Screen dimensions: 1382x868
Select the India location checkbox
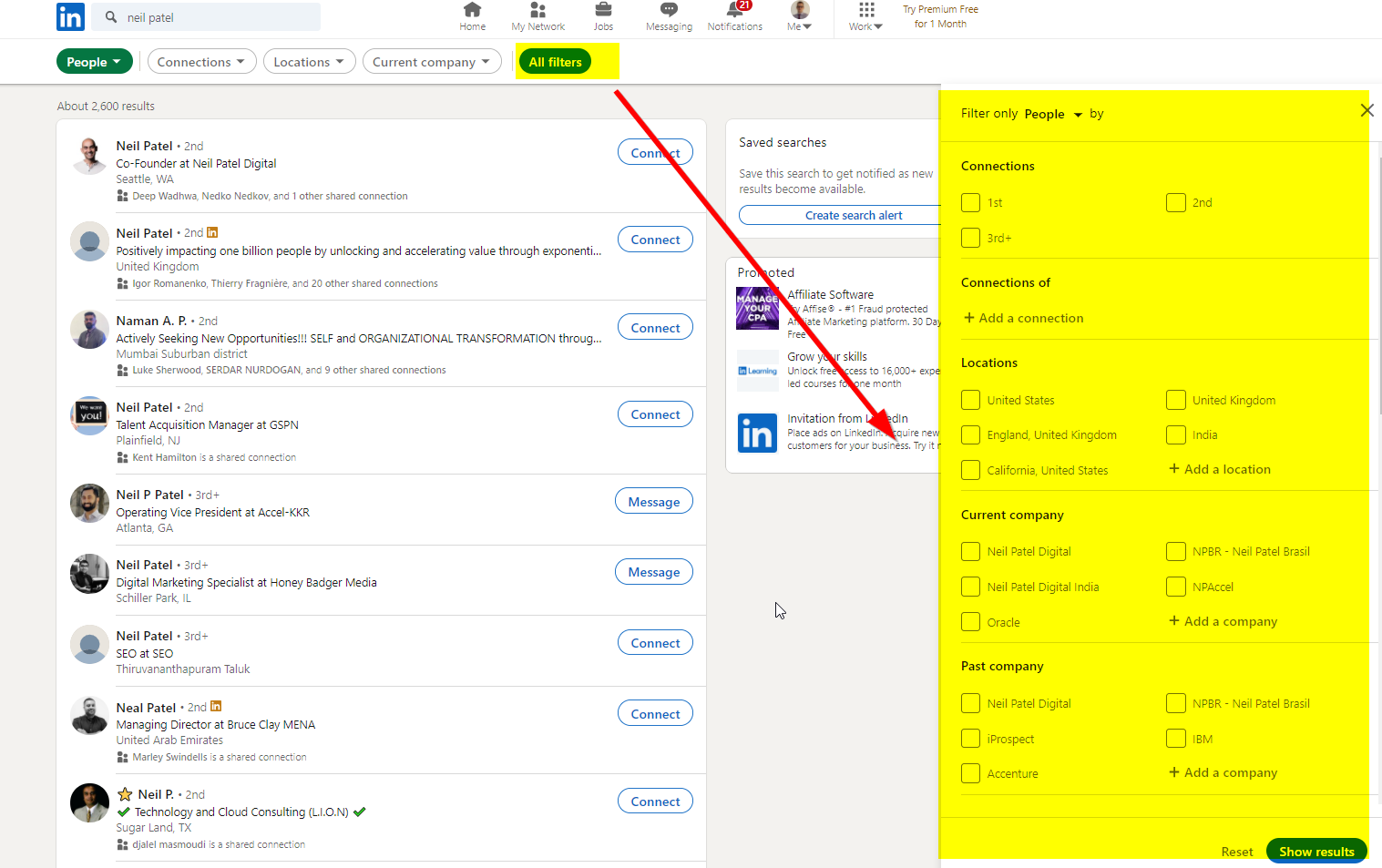(1175, 434)
